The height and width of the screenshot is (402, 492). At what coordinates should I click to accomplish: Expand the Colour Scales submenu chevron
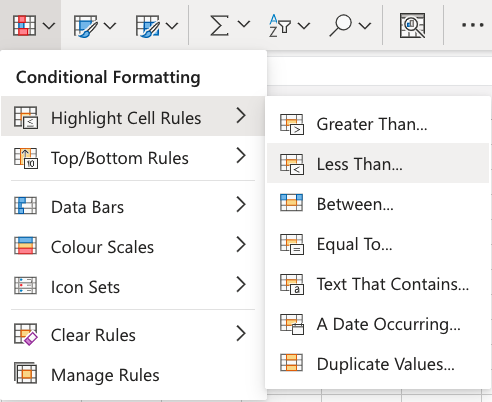pos(241,245)
